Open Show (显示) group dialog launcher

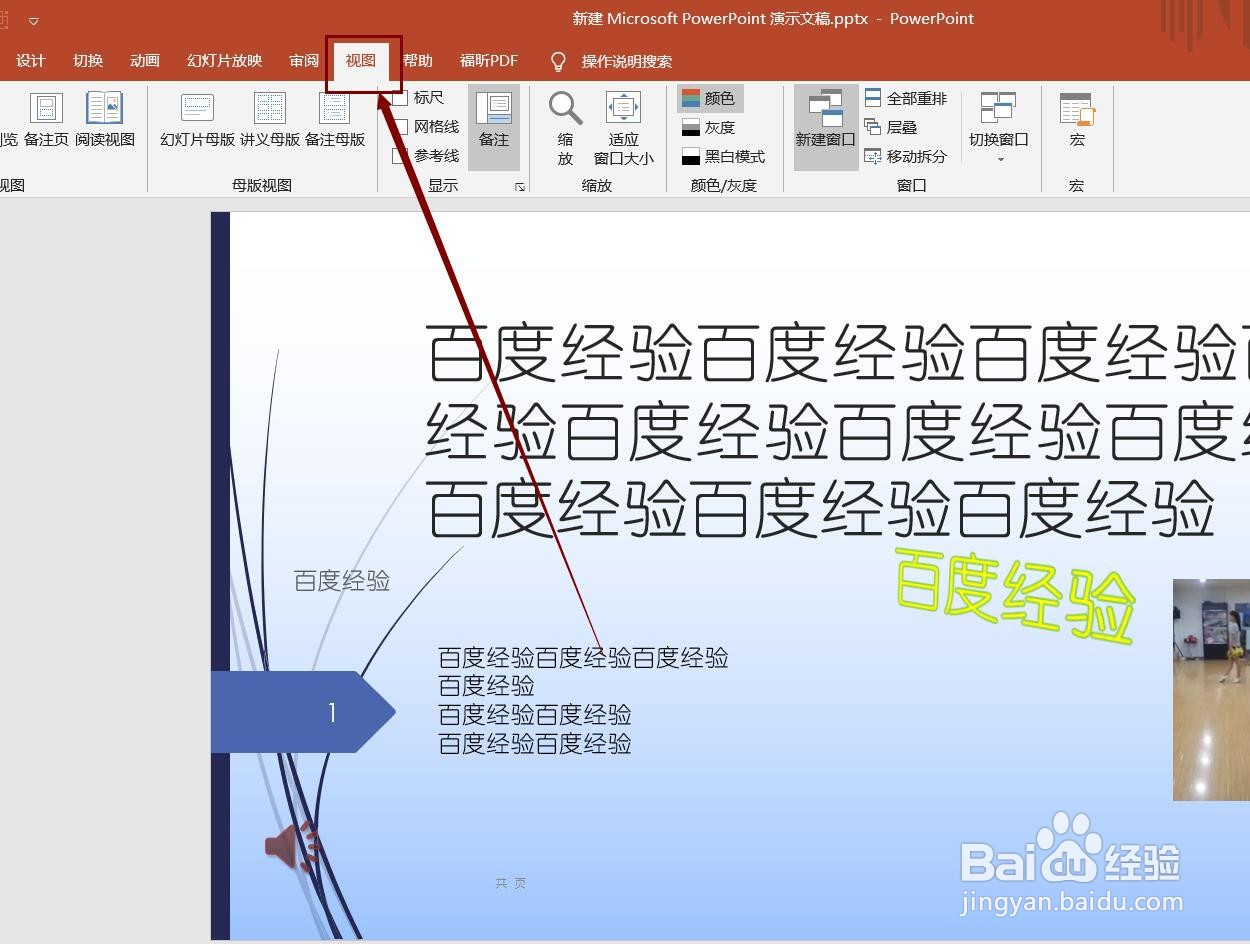[520, 187]
